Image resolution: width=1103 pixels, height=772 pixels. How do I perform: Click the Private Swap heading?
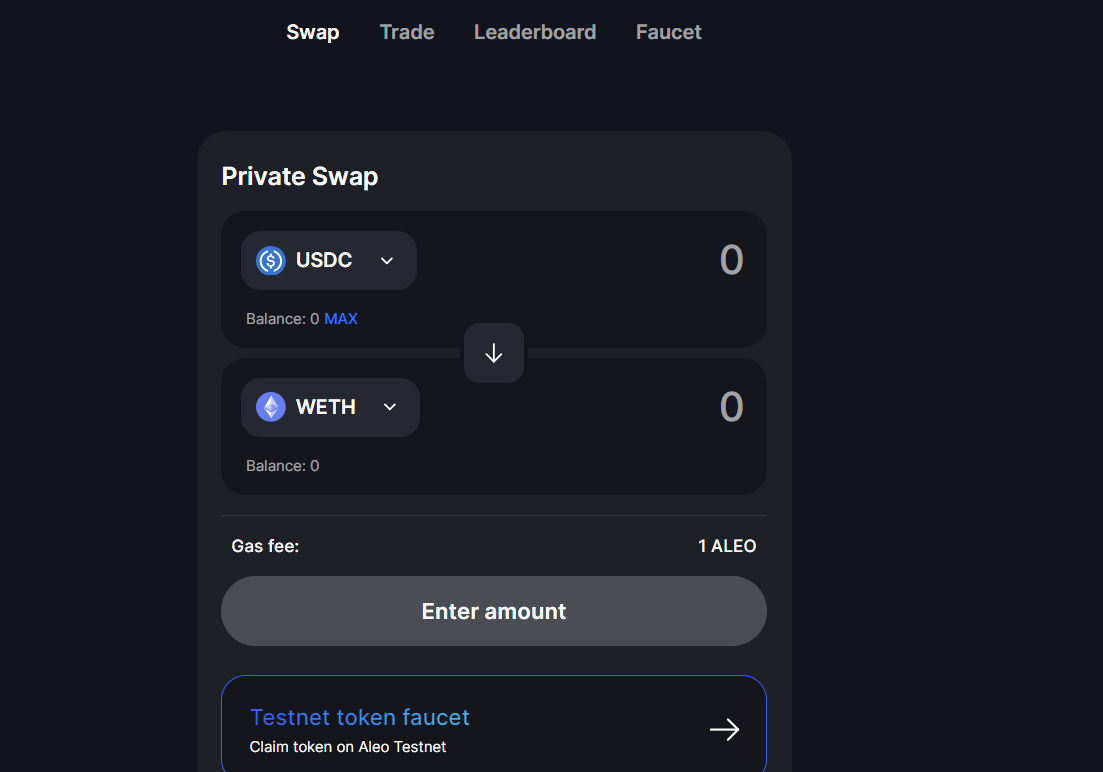click(x=300, y=177)
